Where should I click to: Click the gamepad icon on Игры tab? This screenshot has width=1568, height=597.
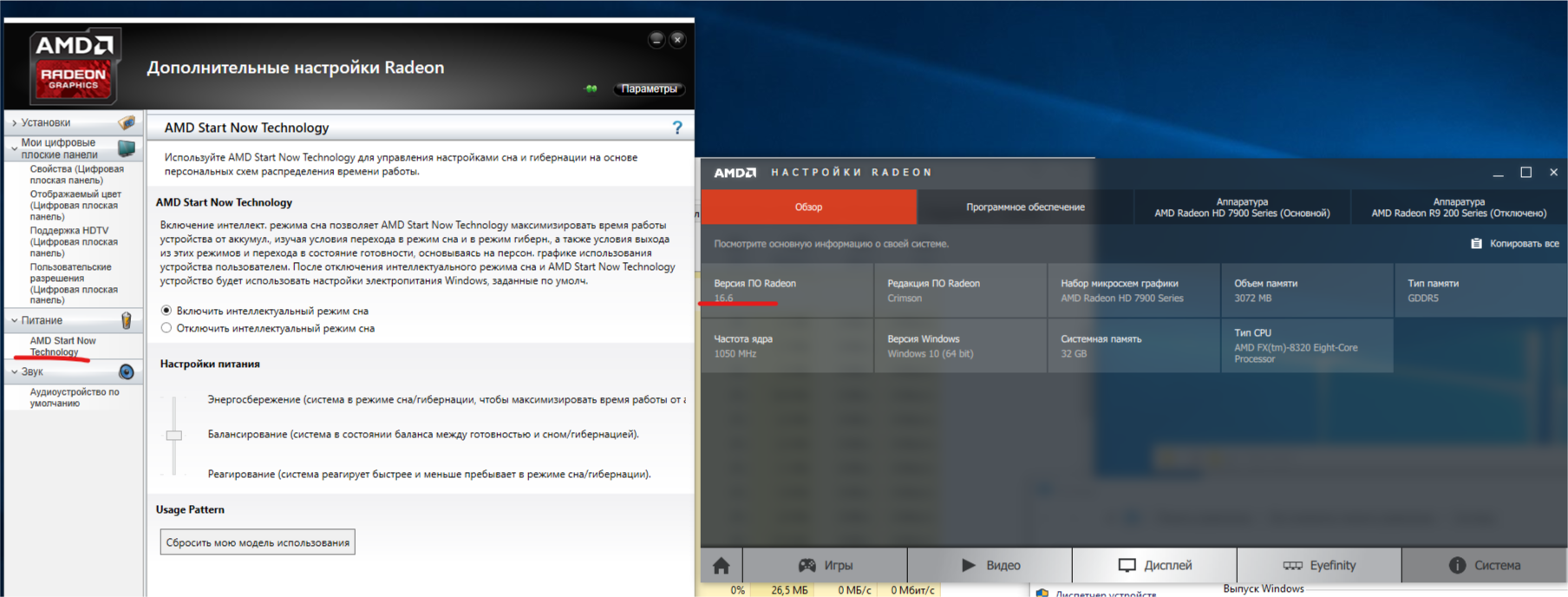pyautogui.click(x=807, y=565)
